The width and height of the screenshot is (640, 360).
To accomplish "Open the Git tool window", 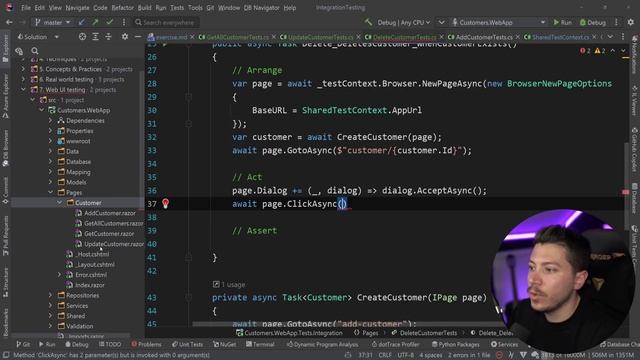I will [23, 344].
